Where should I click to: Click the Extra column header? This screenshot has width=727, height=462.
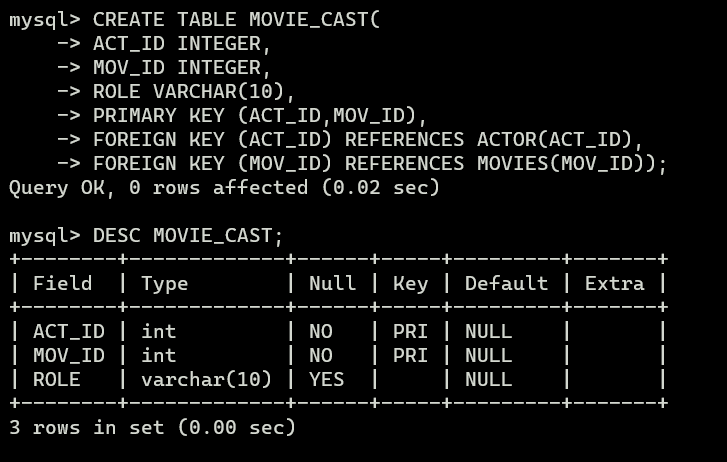[x=614, y=283]
